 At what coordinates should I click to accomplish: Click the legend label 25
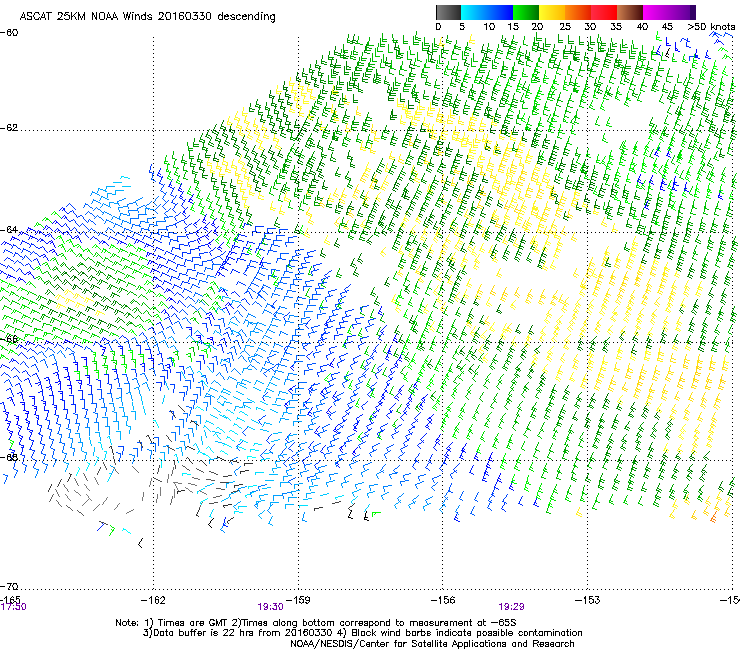pyautogui.click(x=565, y=27)
